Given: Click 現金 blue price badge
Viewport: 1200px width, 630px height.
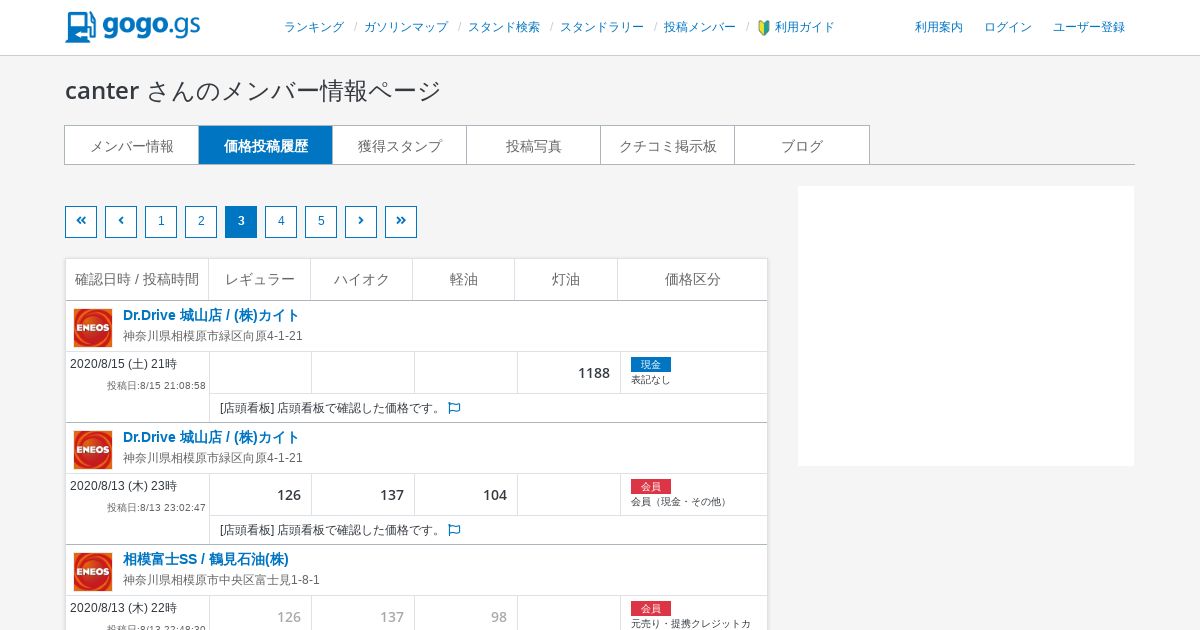Looking at the screenshot, I should [651, 364].
